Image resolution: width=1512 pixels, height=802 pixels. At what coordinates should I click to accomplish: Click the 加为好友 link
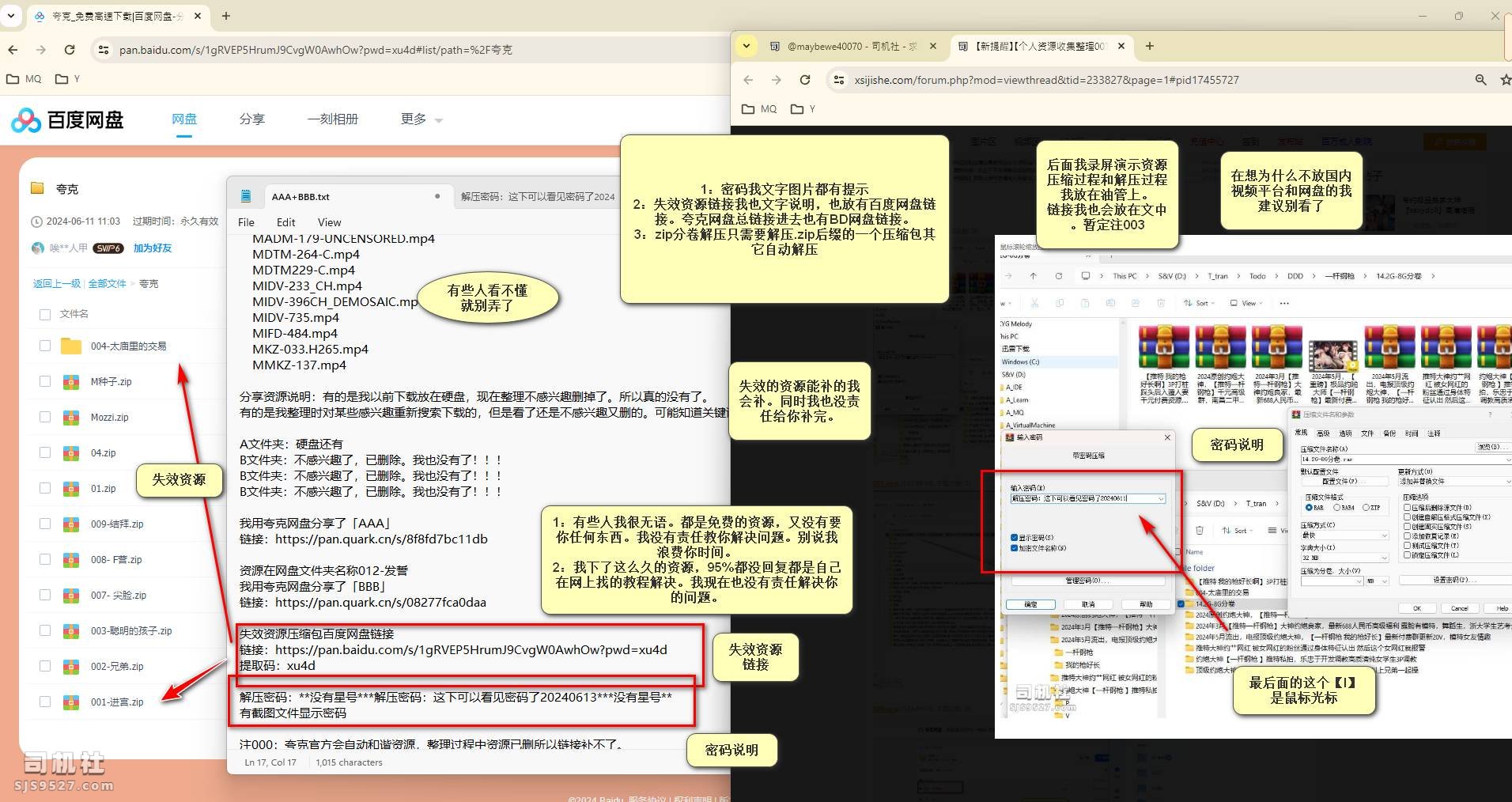tap(152, 248)
